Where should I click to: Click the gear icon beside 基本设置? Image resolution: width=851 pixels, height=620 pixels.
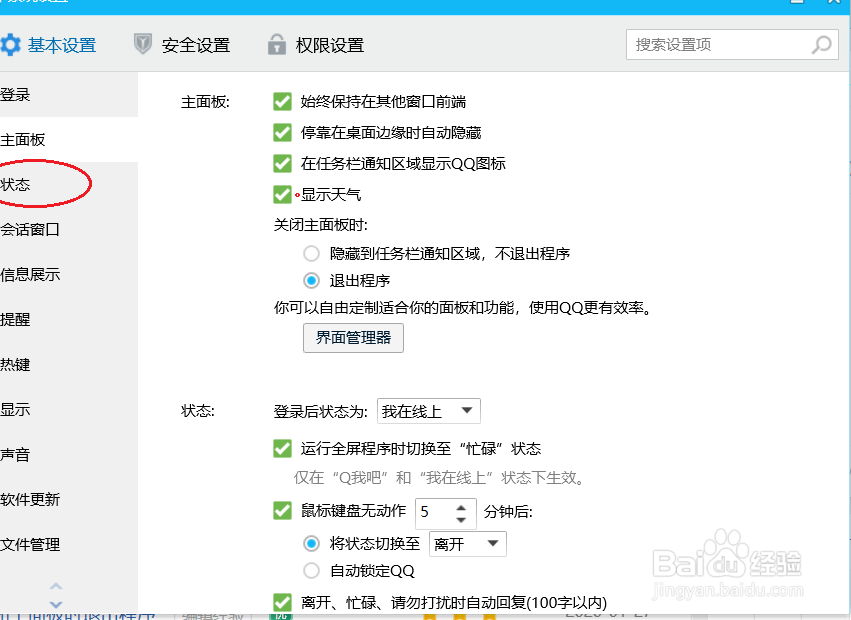(x=11, y=44)
